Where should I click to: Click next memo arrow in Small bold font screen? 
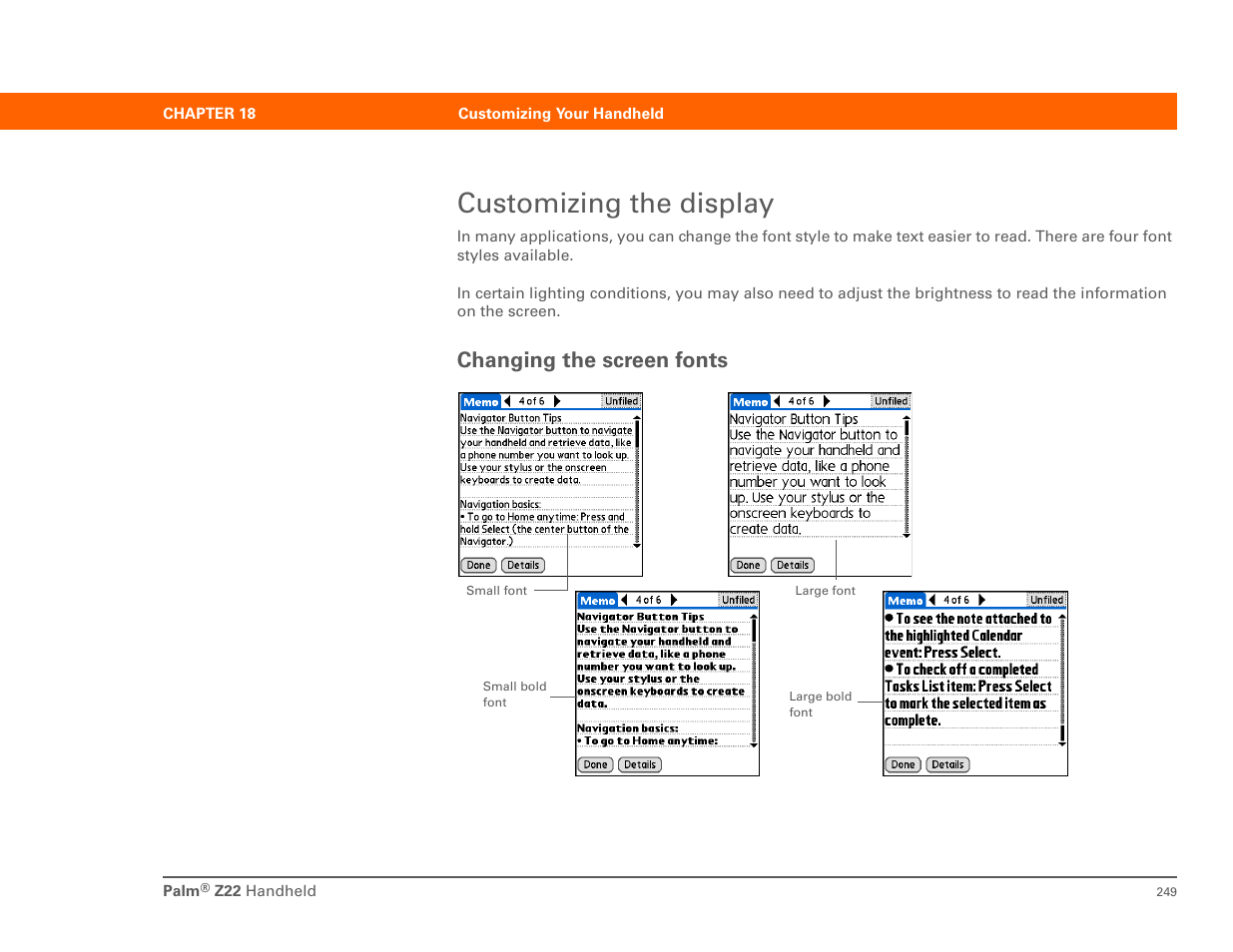click(674, 601)
